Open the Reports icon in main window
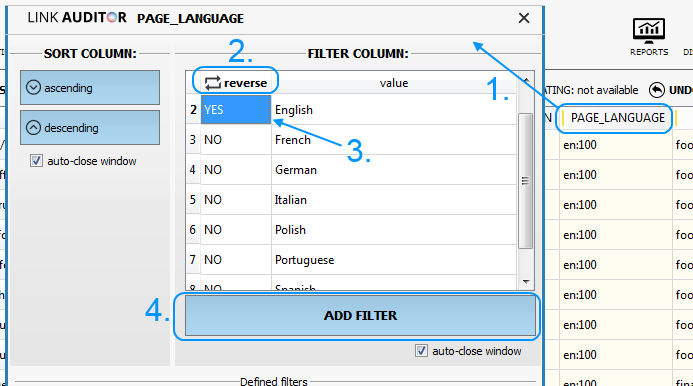Image resolution: width=693 pixels, height=386 pixels. pos(649,37)
